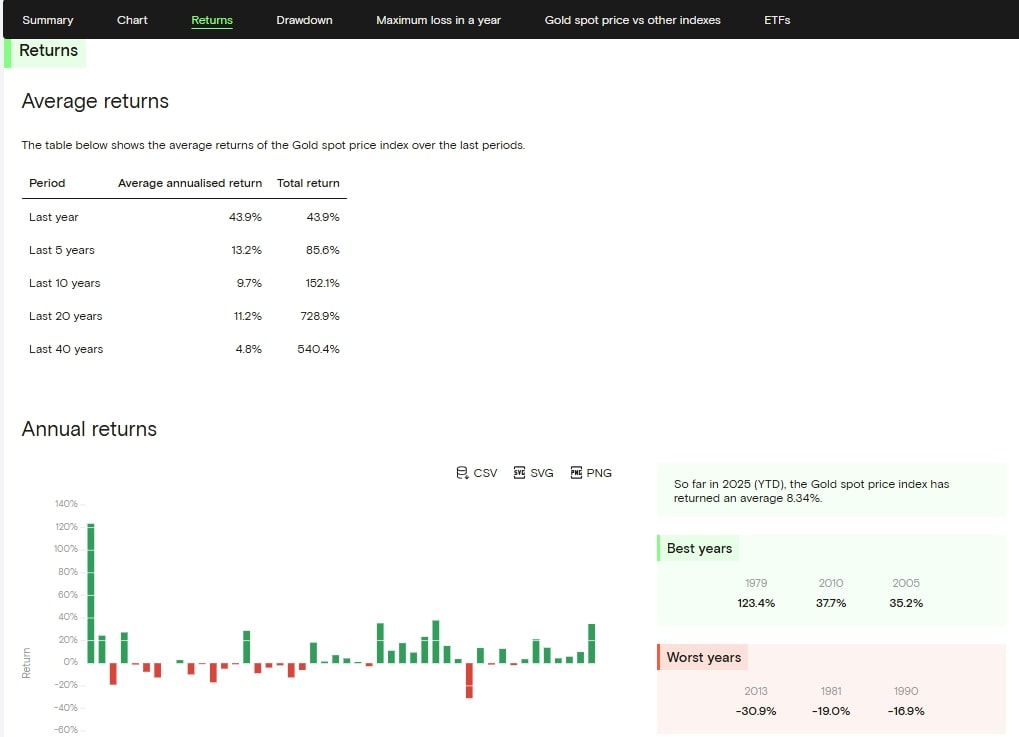Click the CSV download icon
This screenshot has width=1019, height=737.
tap(462, 473)
